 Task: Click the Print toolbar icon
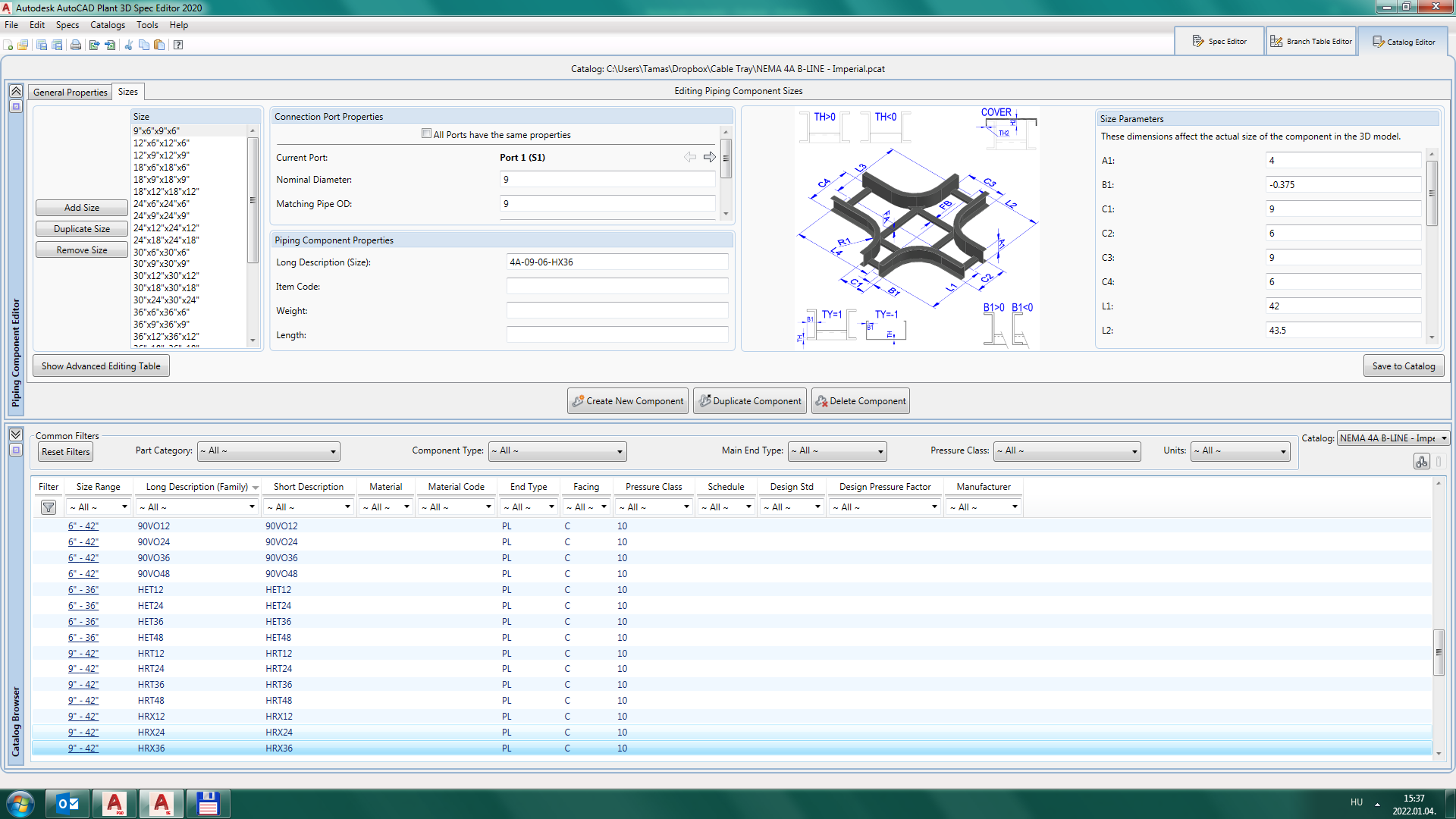76,45
